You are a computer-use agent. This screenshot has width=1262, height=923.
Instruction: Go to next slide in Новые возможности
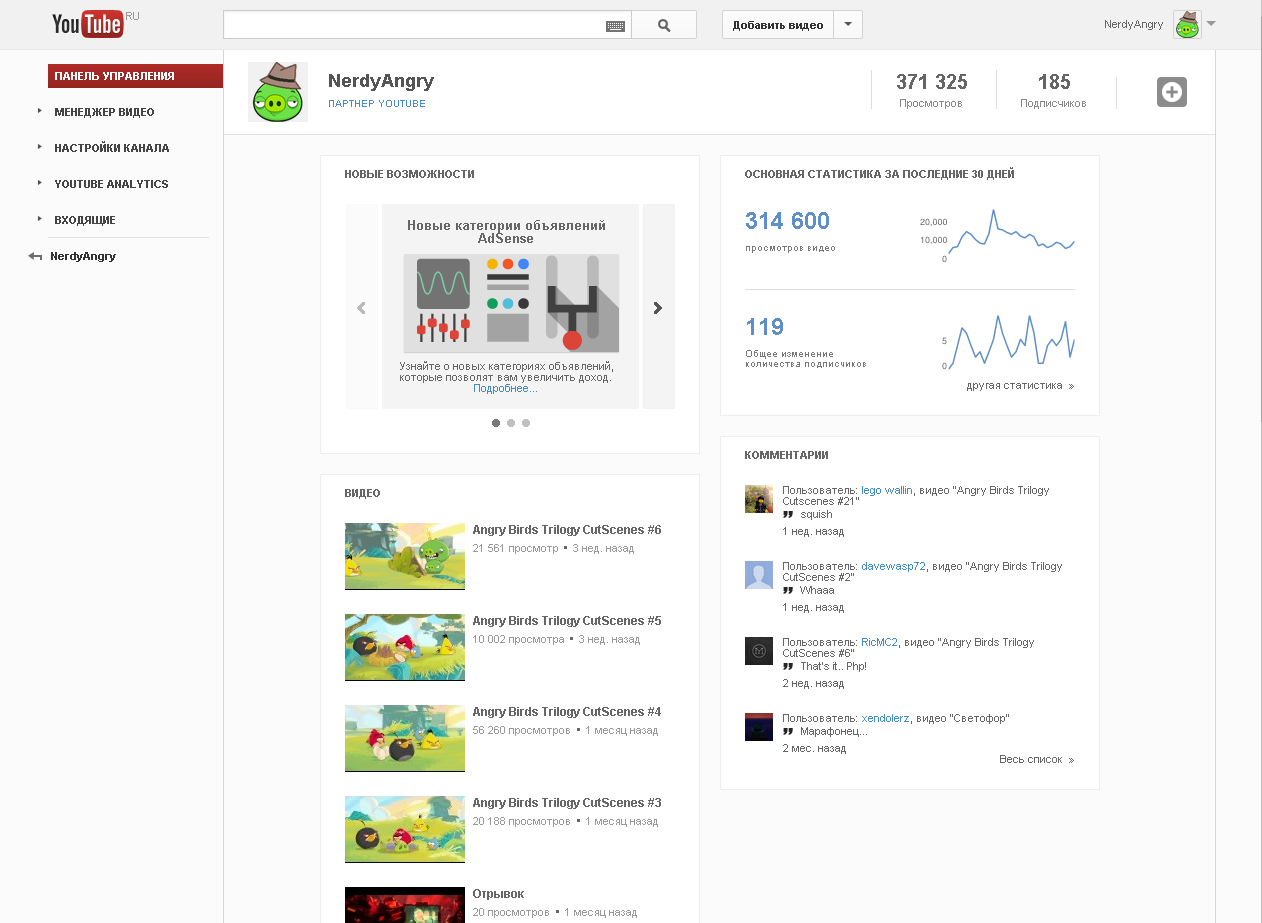[x=658, y=308]
